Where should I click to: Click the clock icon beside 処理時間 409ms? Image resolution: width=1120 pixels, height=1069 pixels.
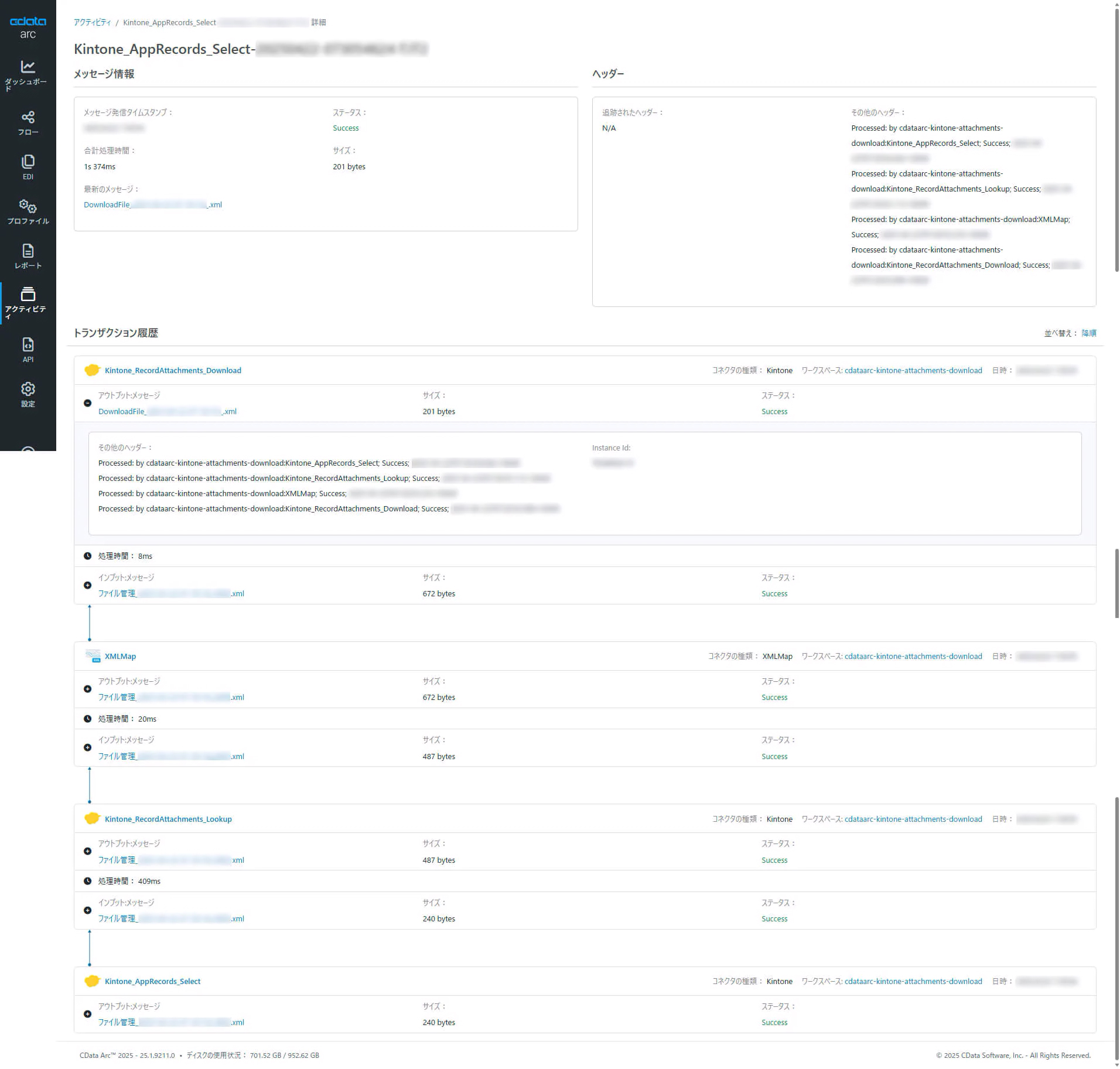[87, 881]
